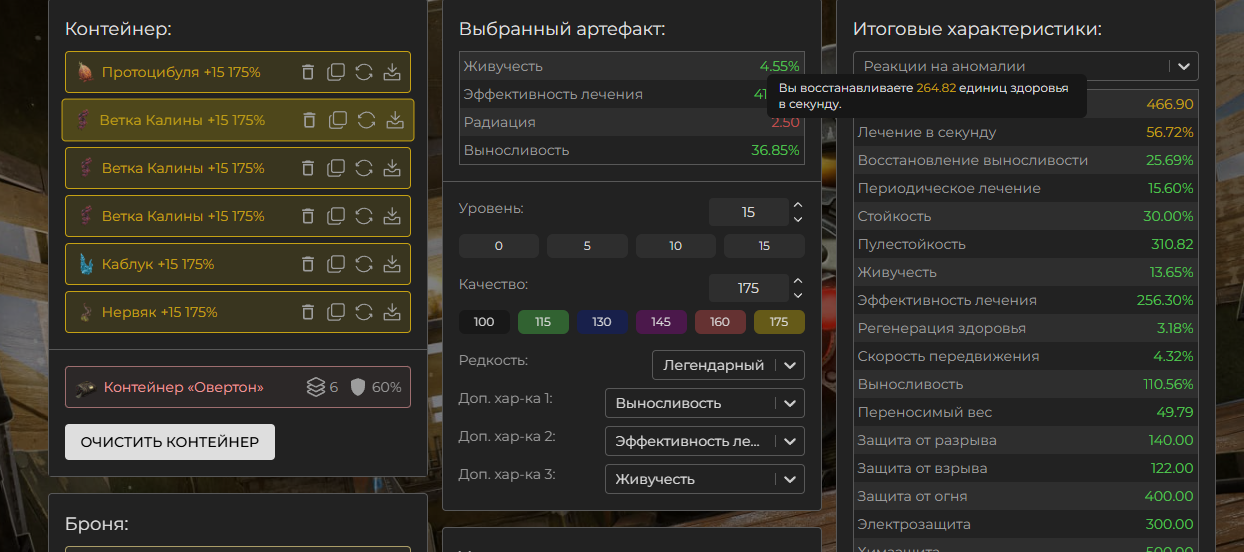The width and height of the screenshot is (1244, 552).
Task: Delete the Протоцибуля artifact with trash icon
Action: 308,72
